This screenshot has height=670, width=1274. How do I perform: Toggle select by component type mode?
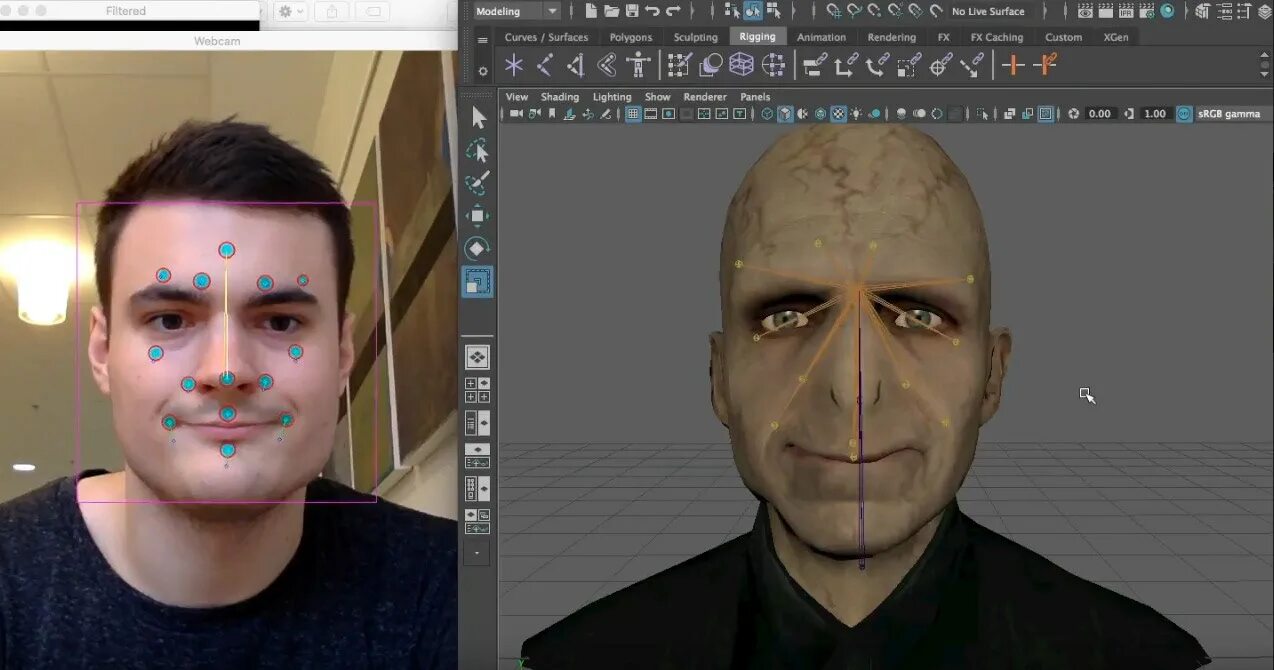coord(774,11)
